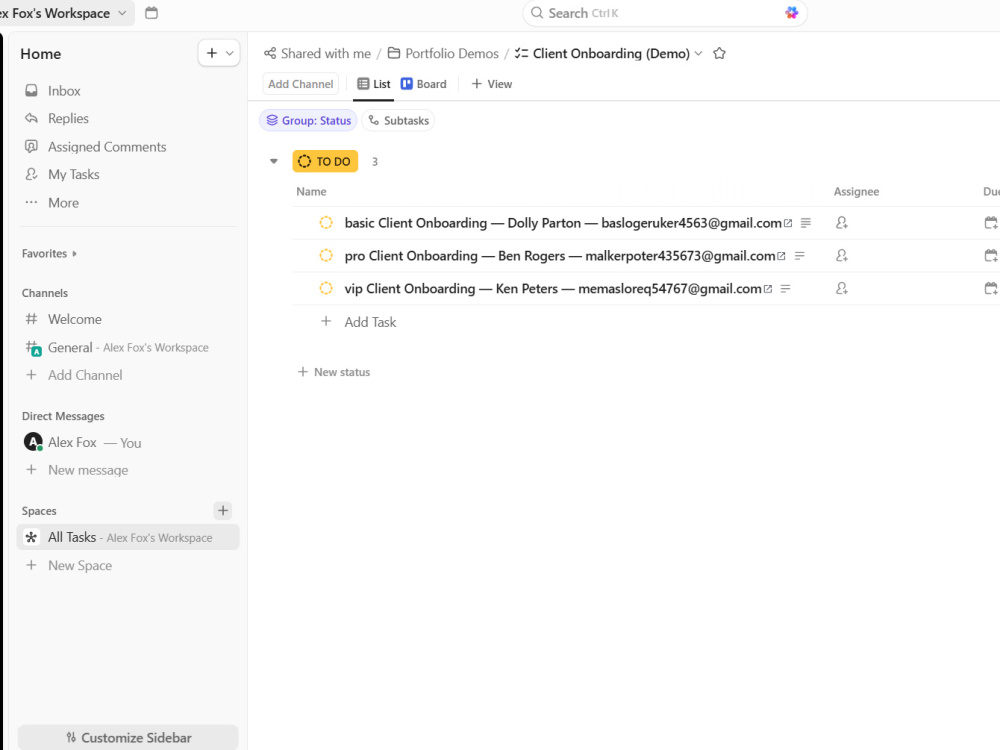
Task: Select All Tasks space
Action: pos(128,537)
